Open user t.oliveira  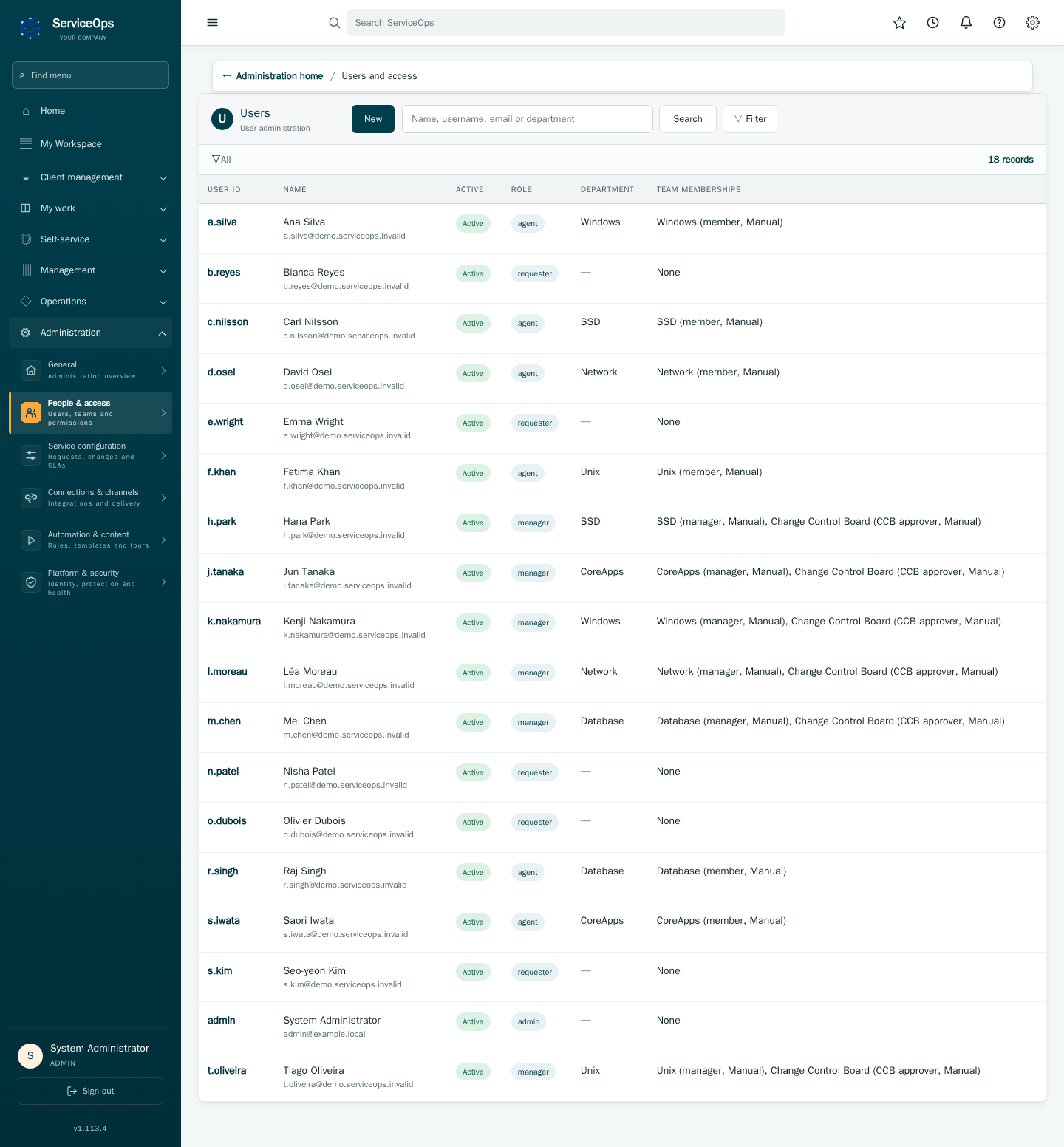(227, 1071)
